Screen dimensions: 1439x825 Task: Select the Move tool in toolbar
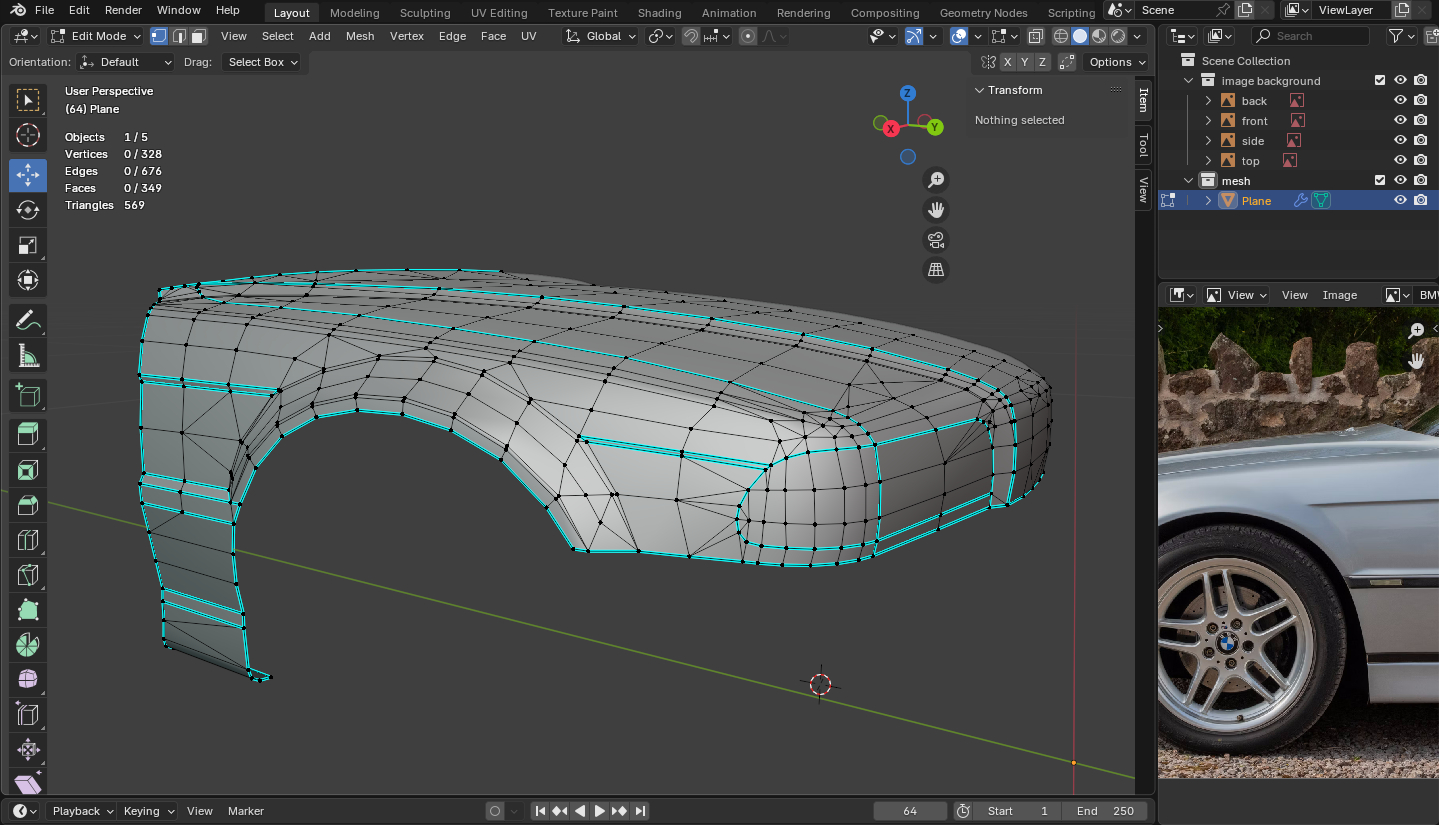[28, 175]
